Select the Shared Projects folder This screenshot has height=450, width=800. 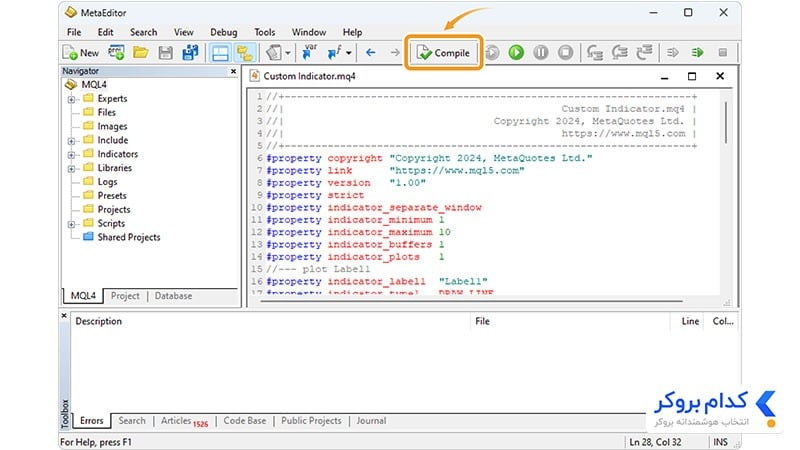point(129,237)
